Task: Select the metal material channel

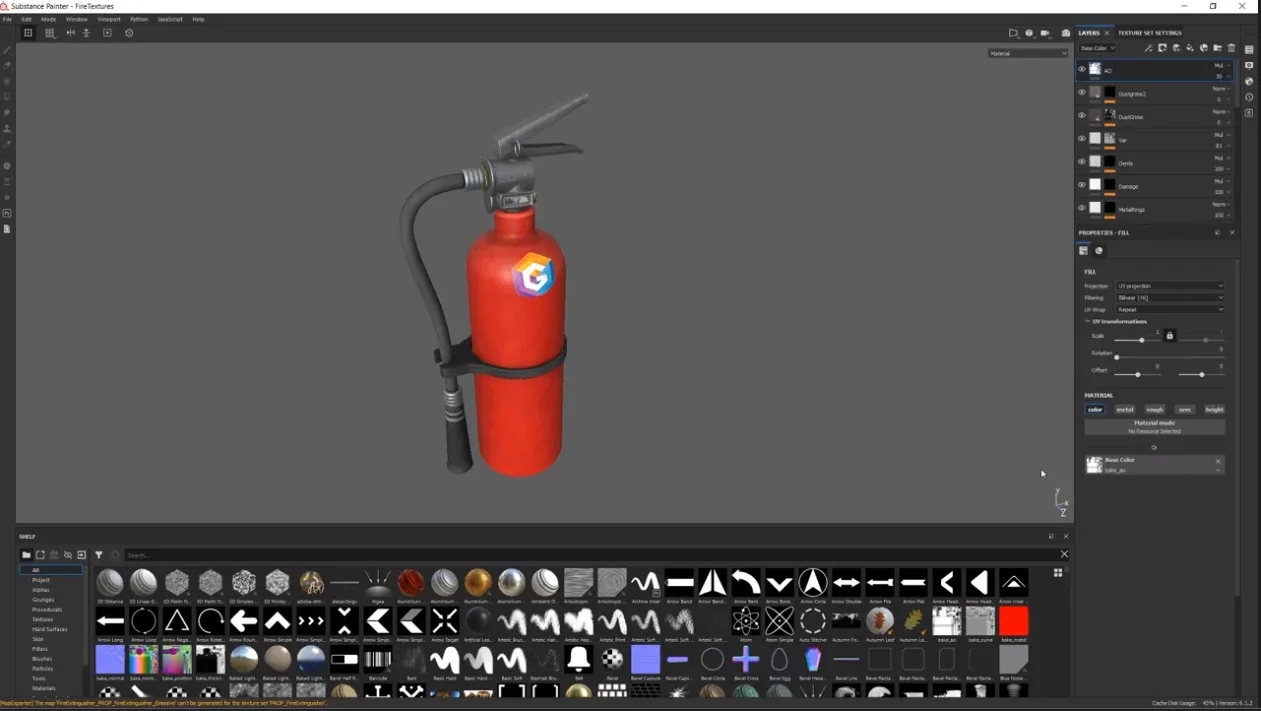Action: 1124,409
